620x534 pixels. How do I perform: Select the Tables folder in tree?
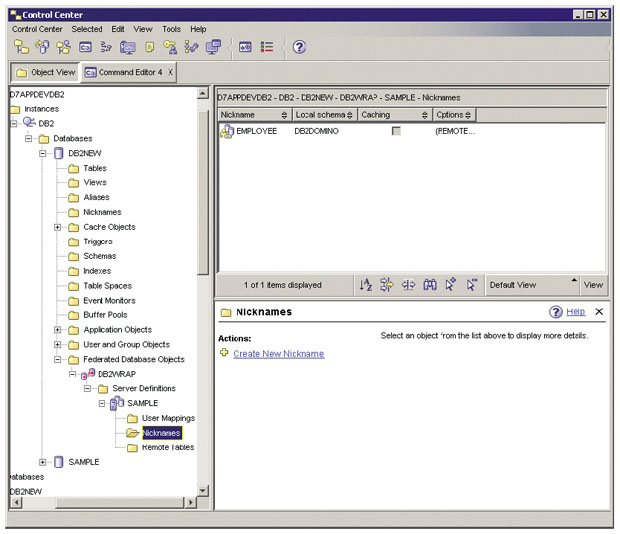coord(95,168)
